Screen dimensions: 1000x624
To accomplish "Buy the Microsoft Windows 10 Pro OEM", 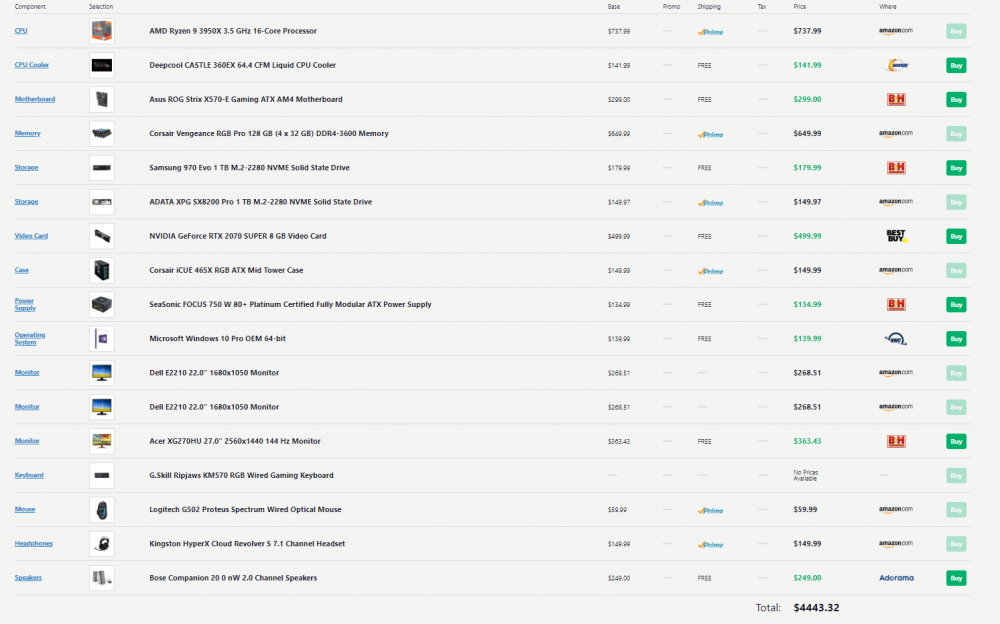I will pyautogui.click(x=956, y=339).
